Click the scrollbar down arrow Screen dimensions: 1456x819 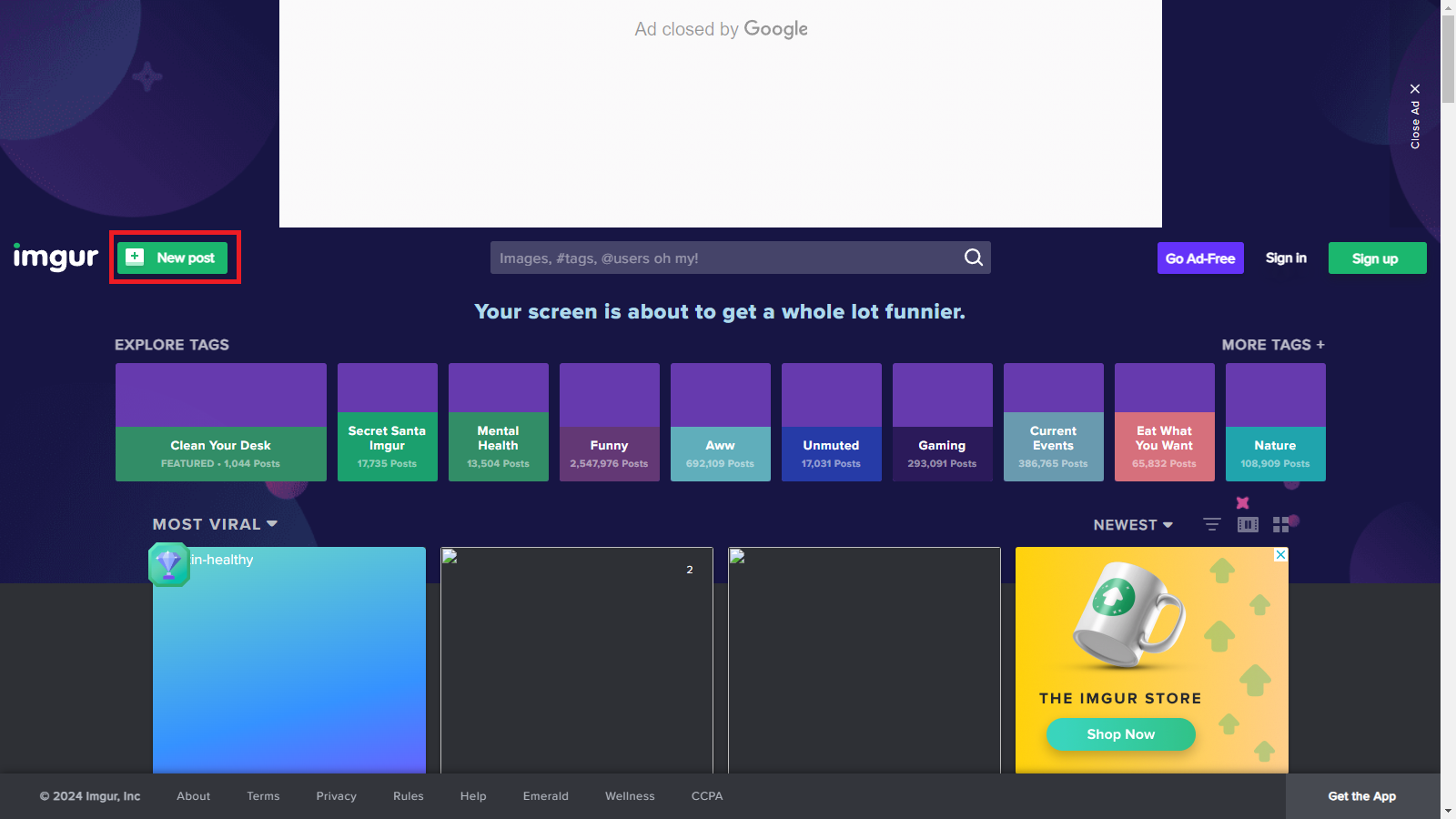pos(1448,811)
